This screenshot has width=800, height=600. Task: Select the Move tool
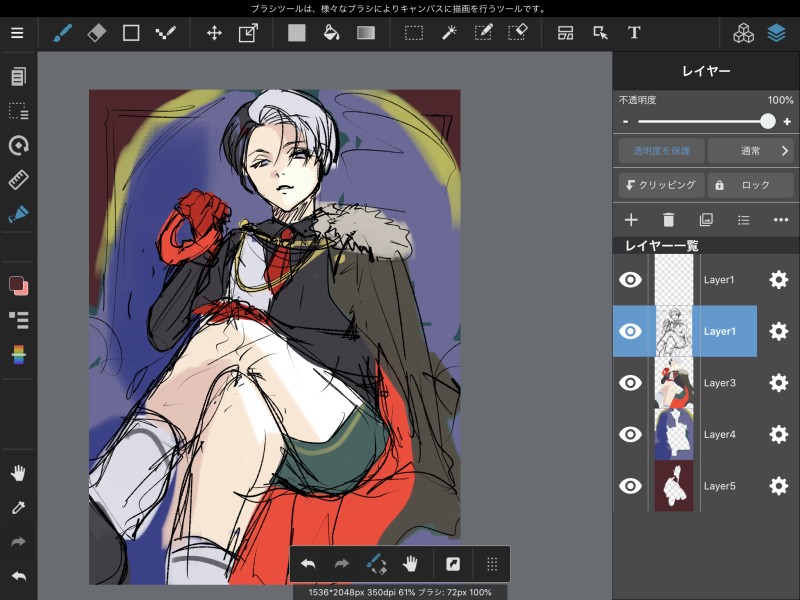(x=214, y=33)
